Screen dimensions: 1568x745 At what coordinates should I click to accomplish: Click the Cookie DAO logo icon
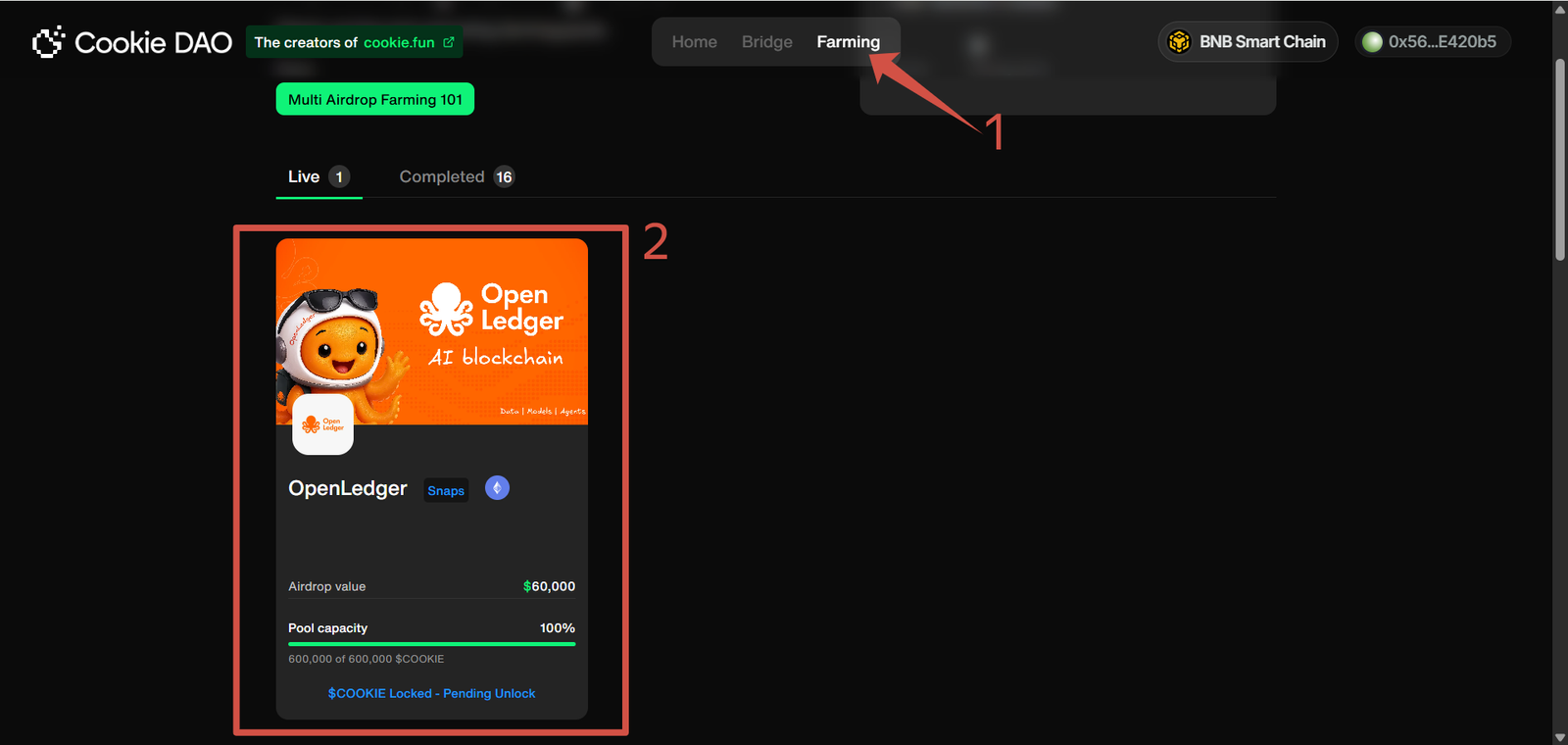pyautogui.click(x=48, y=42)
